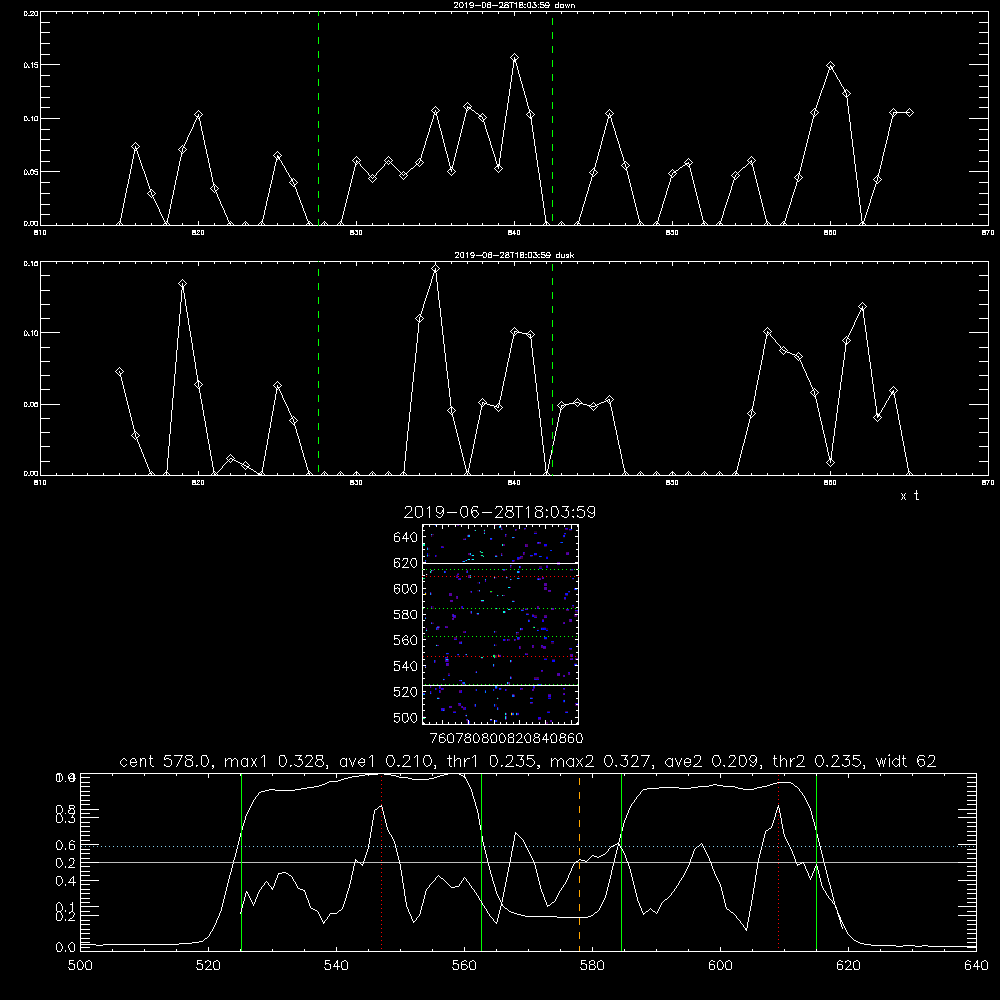The height and width of the screenshot is (1000, 1000).
Task: Click the highest dusk plot data point at 835
Action: click(436, 268)
